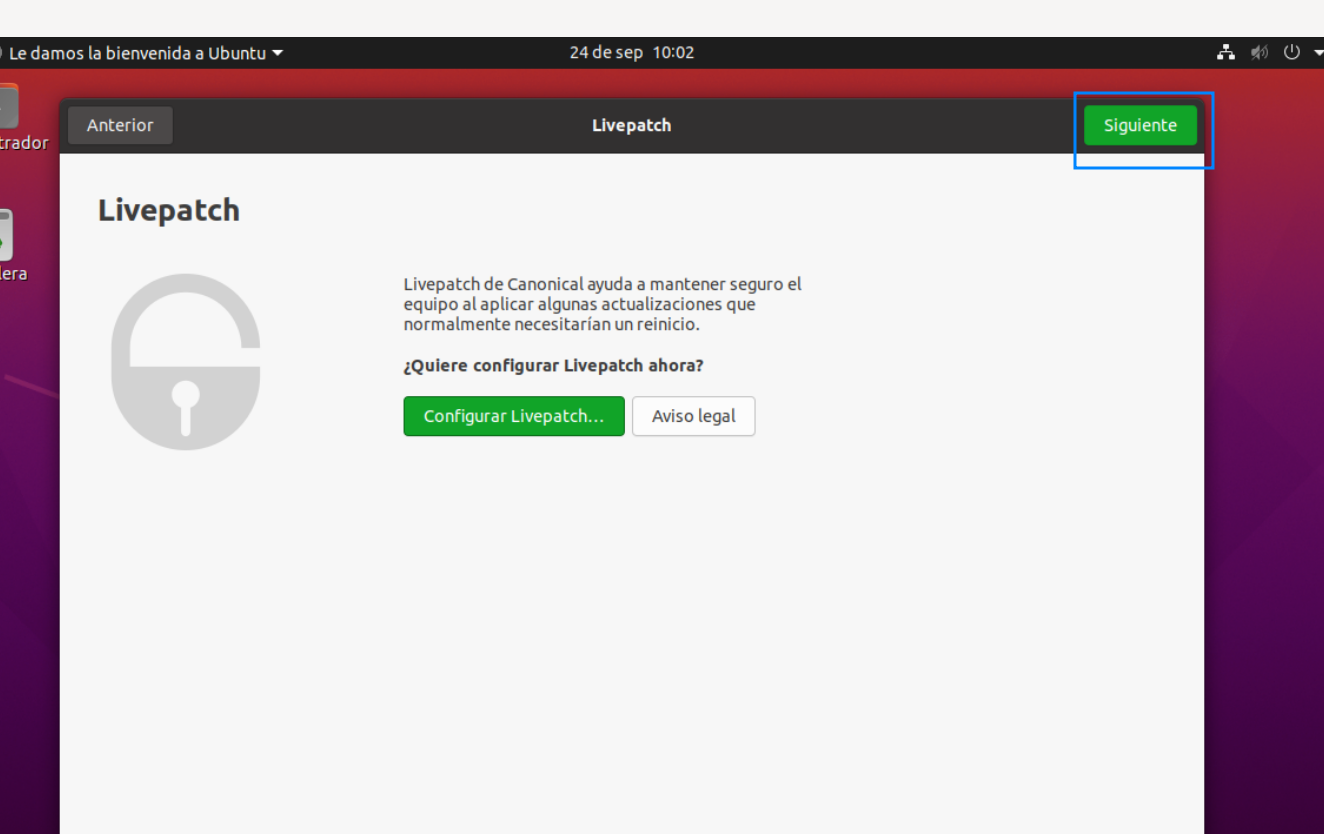Go back with the Anterior button
Image resolution: width=1324 pixels, height=834 pixels.
(120, 125)
